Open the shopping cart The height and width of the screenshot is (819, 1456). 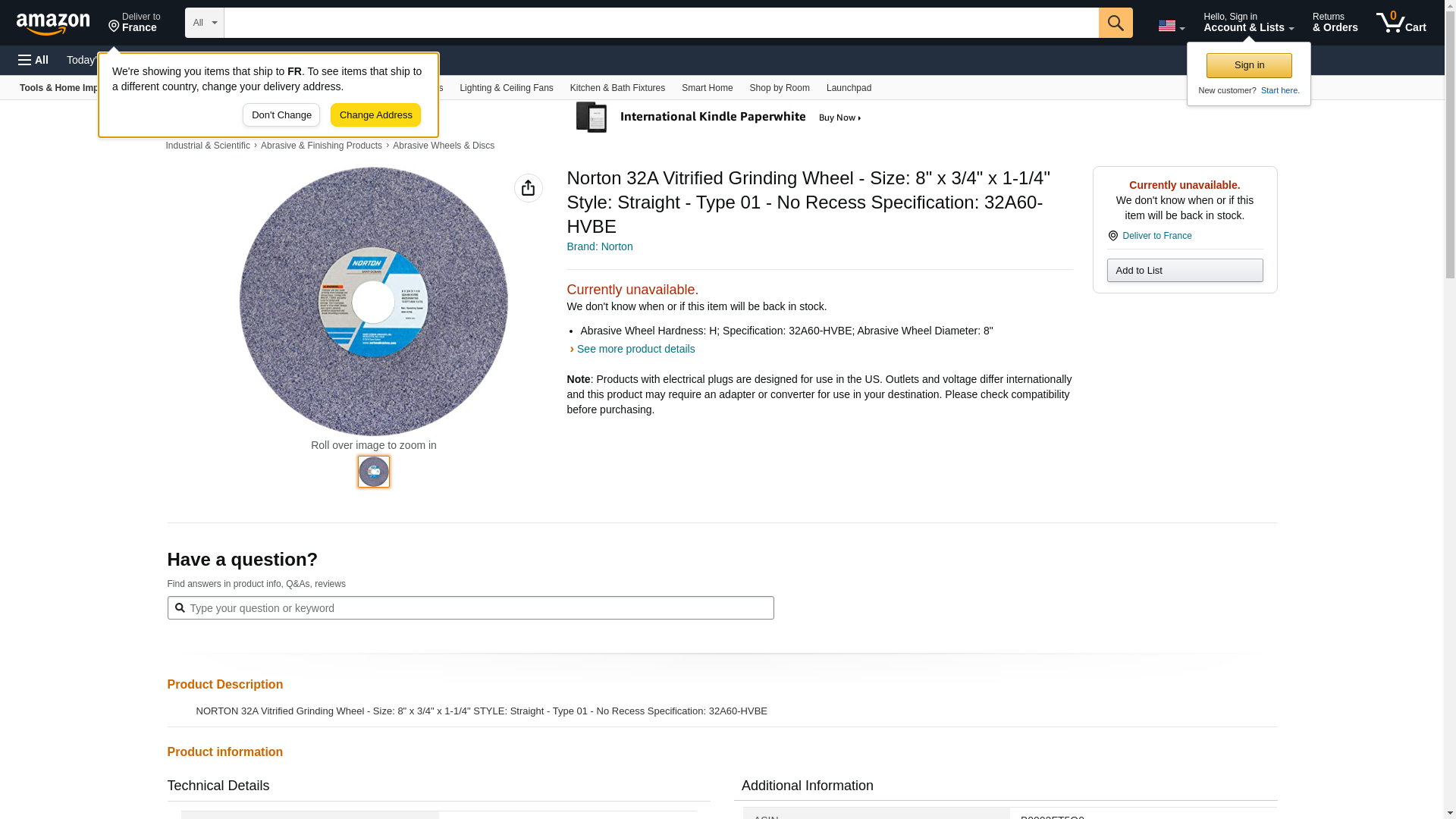click(1401, 23)
